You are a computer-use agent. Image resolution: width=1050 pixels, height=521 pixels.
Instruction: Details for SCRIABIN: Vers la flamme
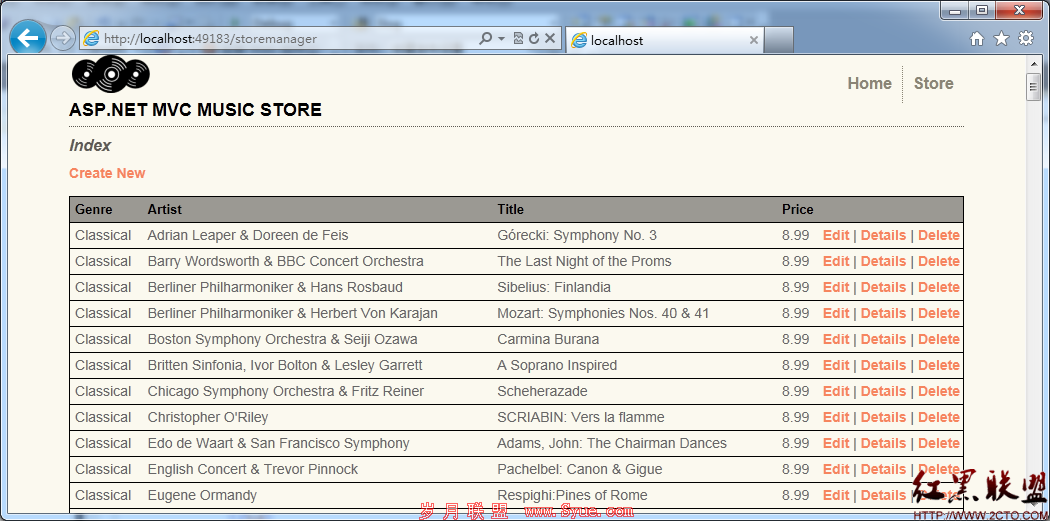883,417
